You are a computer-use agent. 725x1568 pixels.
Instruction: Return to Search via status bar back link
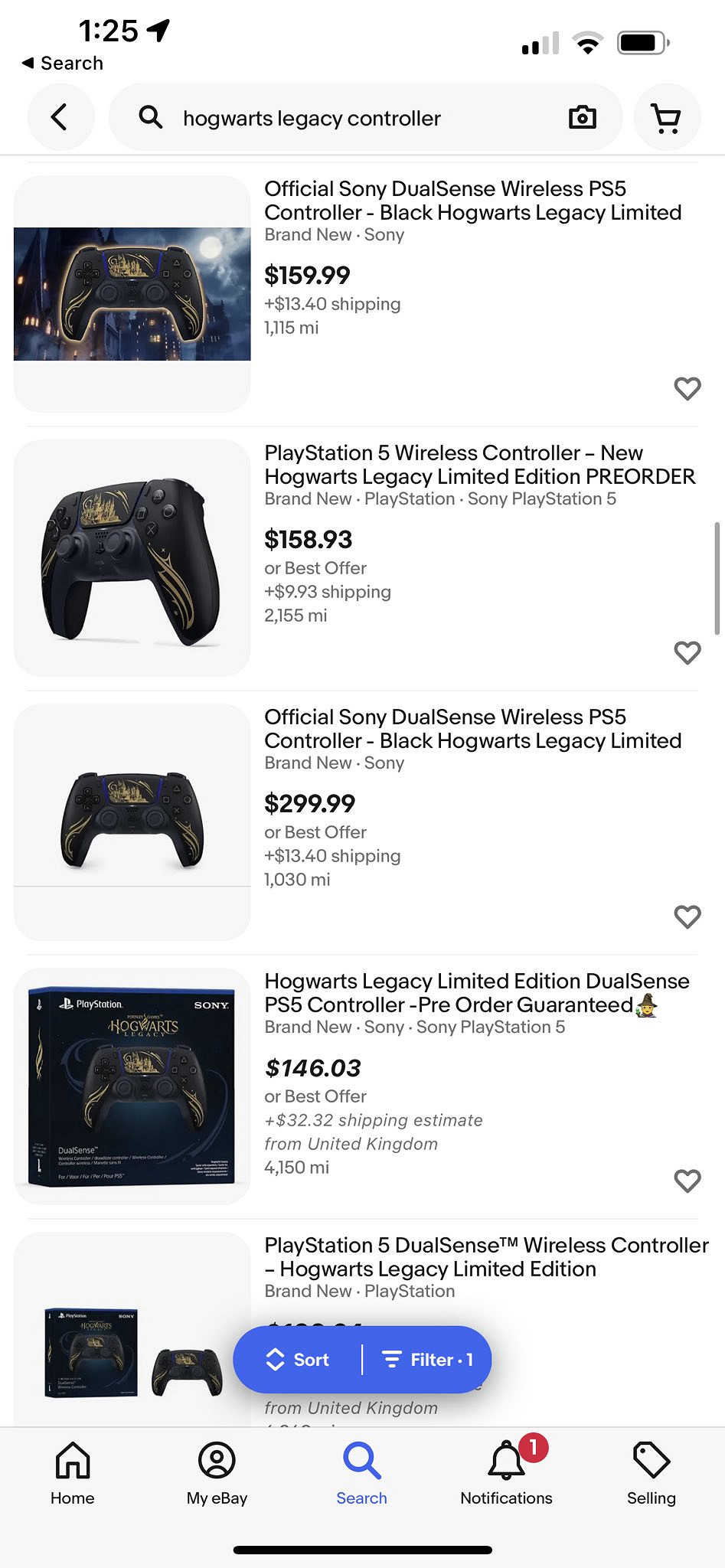tap(63, 64)
